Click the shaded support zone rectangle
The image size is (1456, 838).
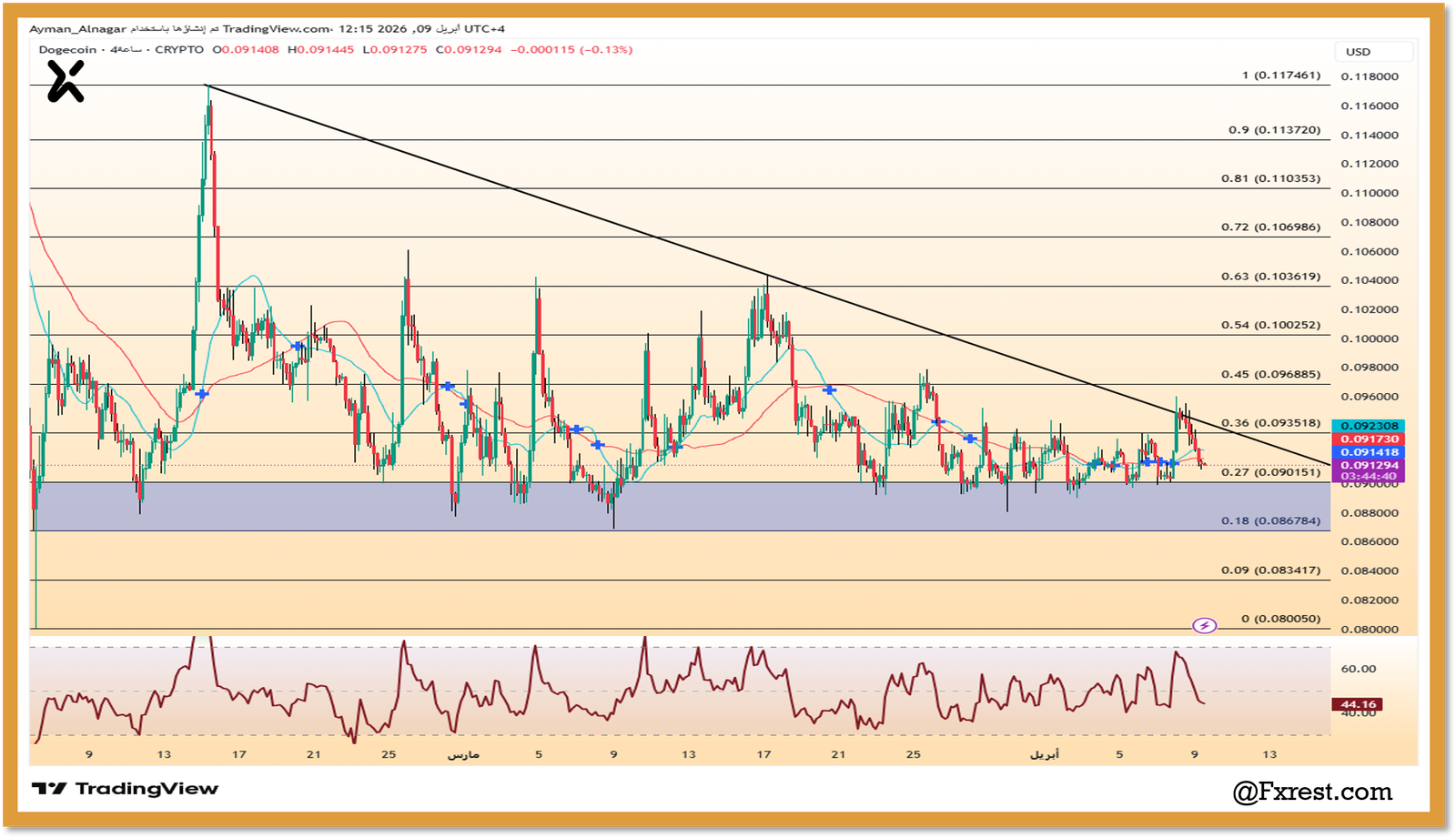[x=637, y=507]
